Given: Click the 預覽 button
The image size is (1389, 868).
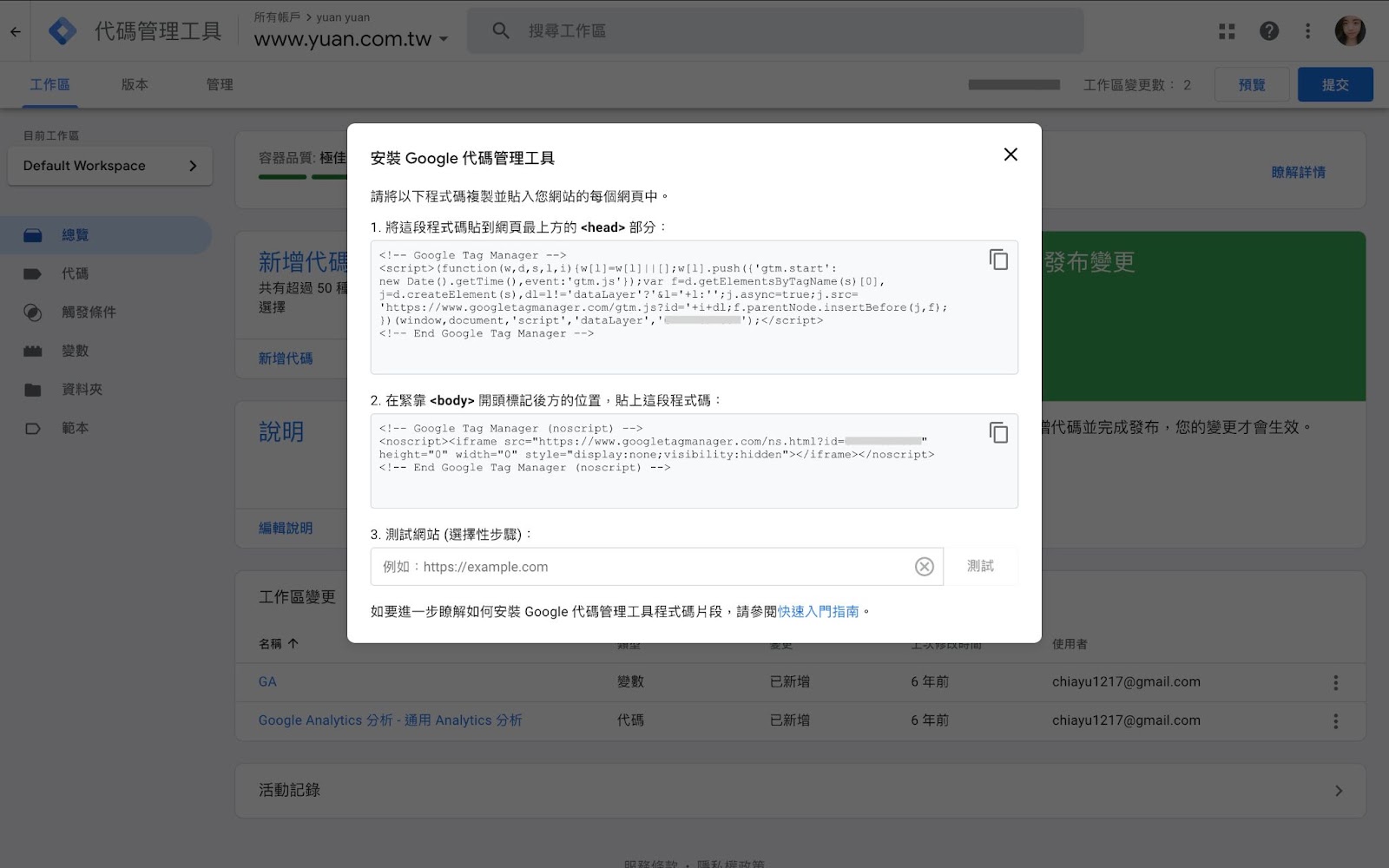Looking at the screenshot, I should (1251, 84).
